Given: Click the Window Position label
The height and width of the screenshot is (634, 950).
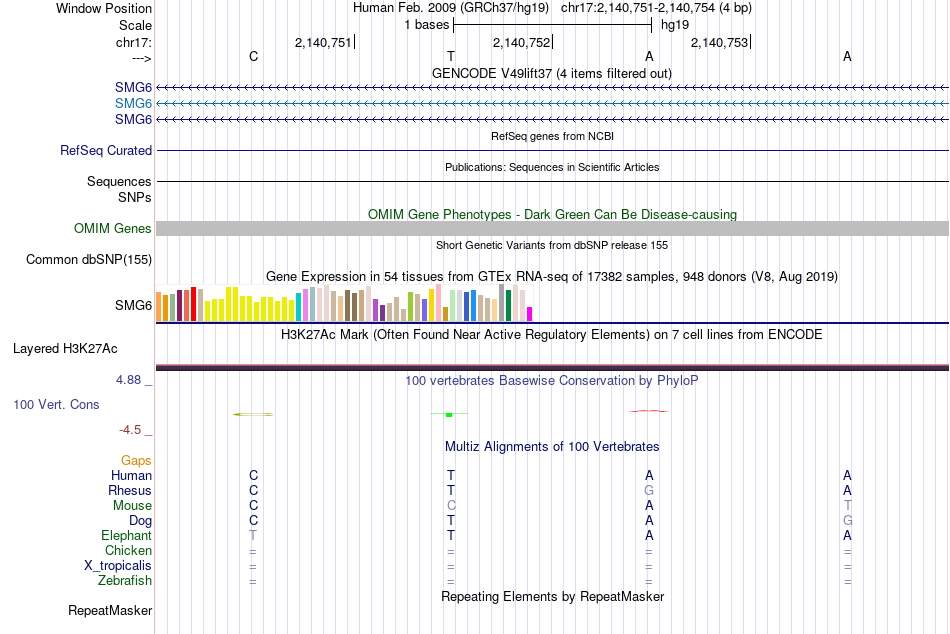Looking at the screenshot, I should 104,8.
